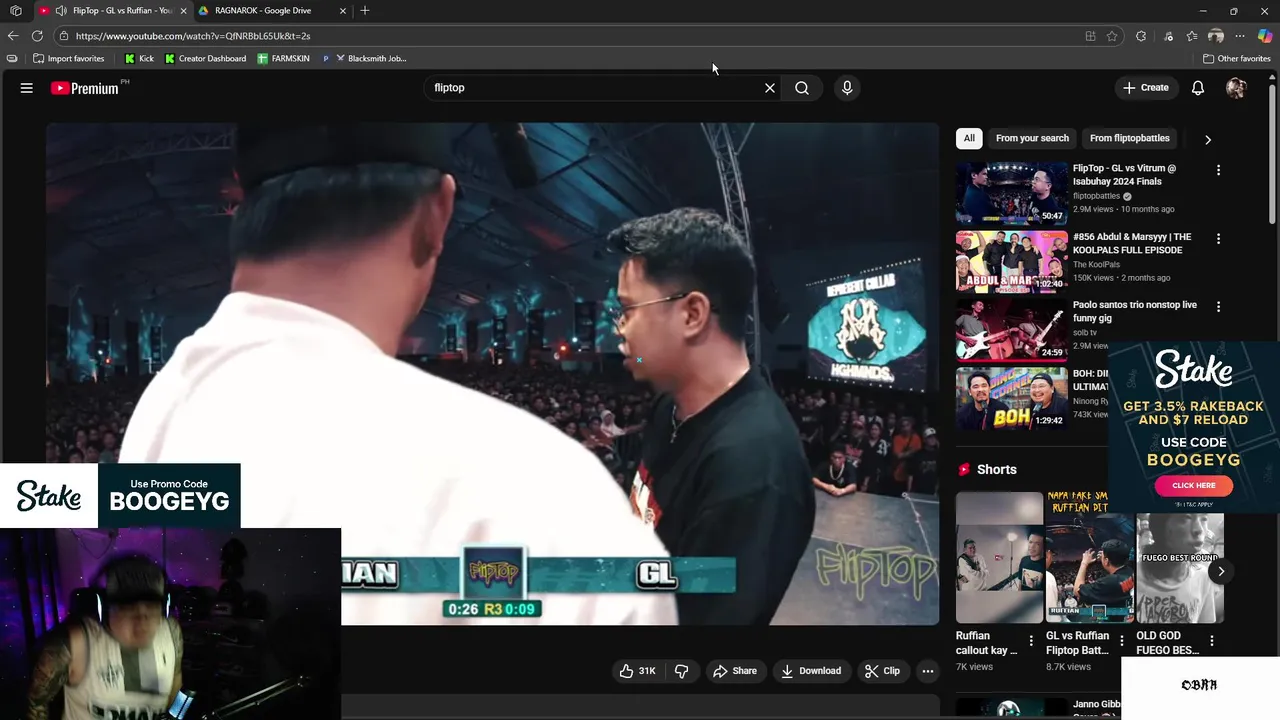Start voice search with microphone icon

[x=847, y=88]
